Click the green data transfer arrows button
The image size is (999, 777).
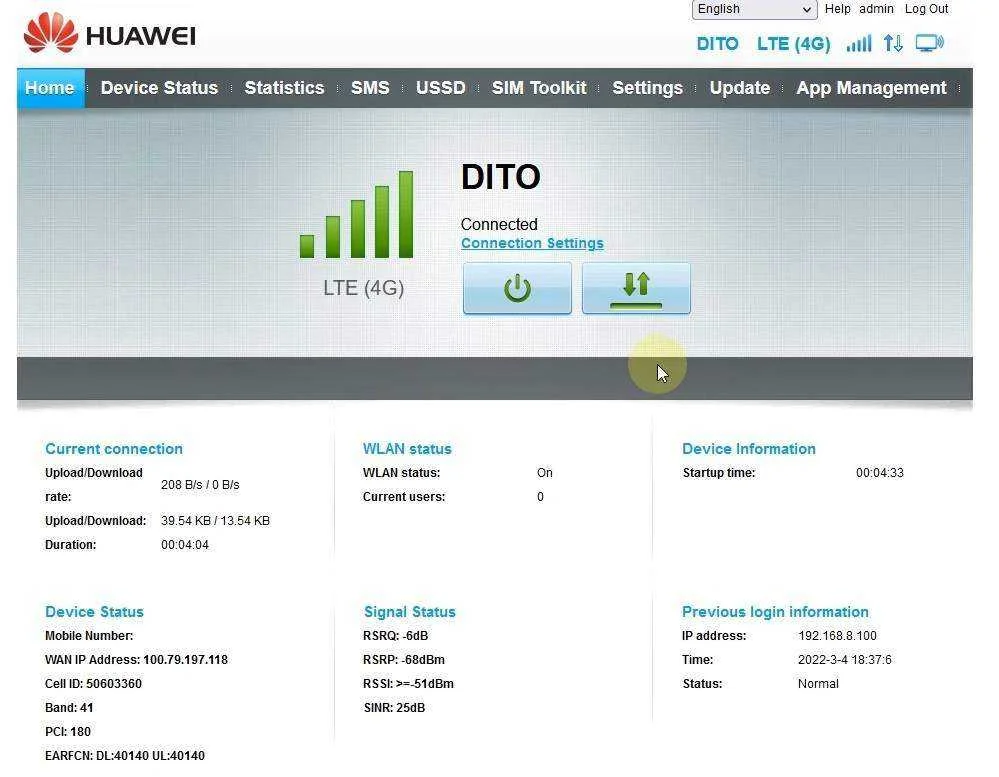click(x=636, y=289)
